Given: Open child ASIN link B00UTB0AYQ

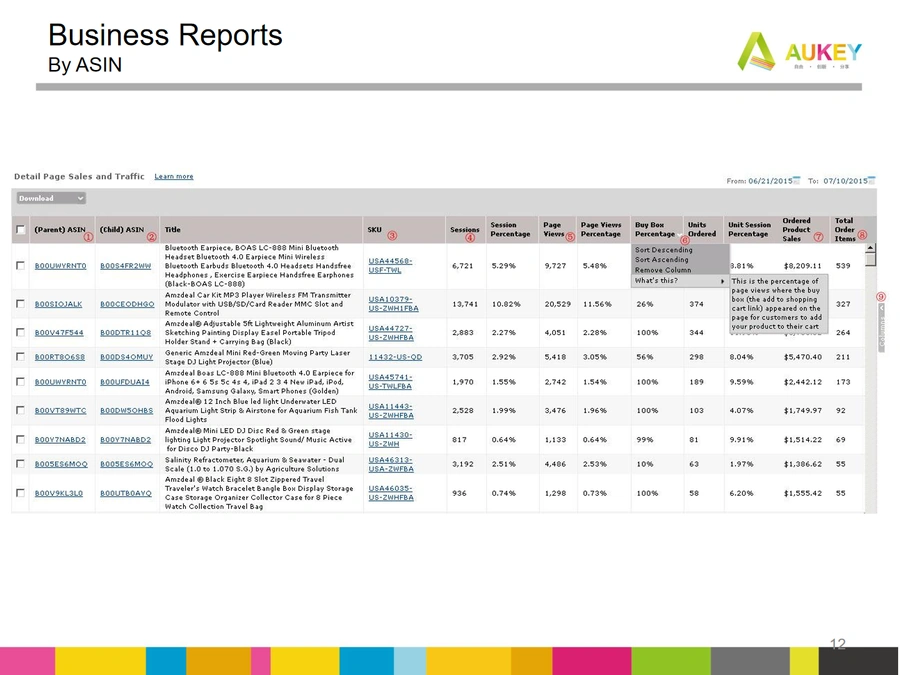Looking at the screenshot, I should pyautogui.click(x=126, y=493).
